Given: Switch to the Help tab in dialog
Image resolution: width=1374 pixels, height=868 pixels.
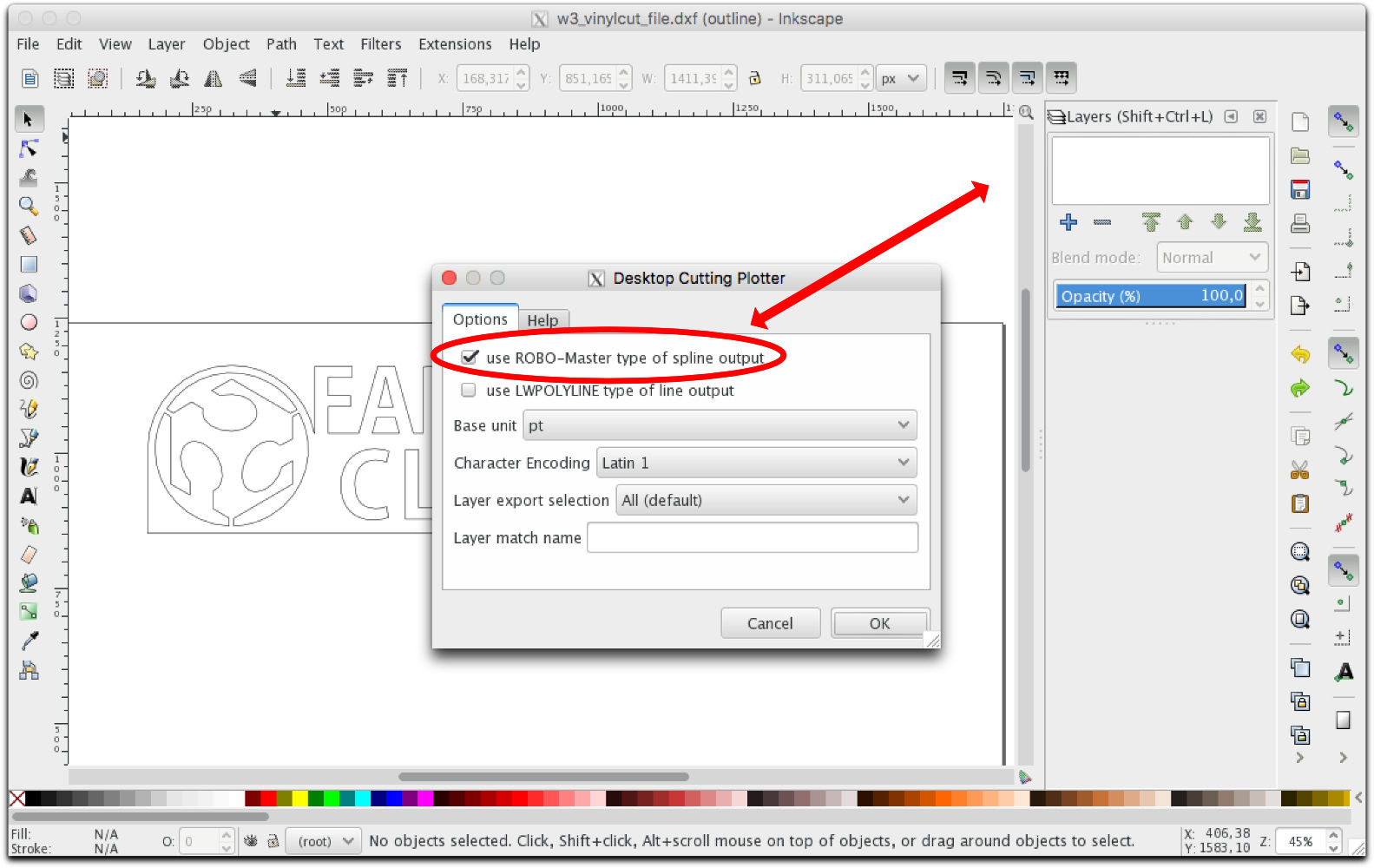Looking at the screenshot, I should coord(542,320).
